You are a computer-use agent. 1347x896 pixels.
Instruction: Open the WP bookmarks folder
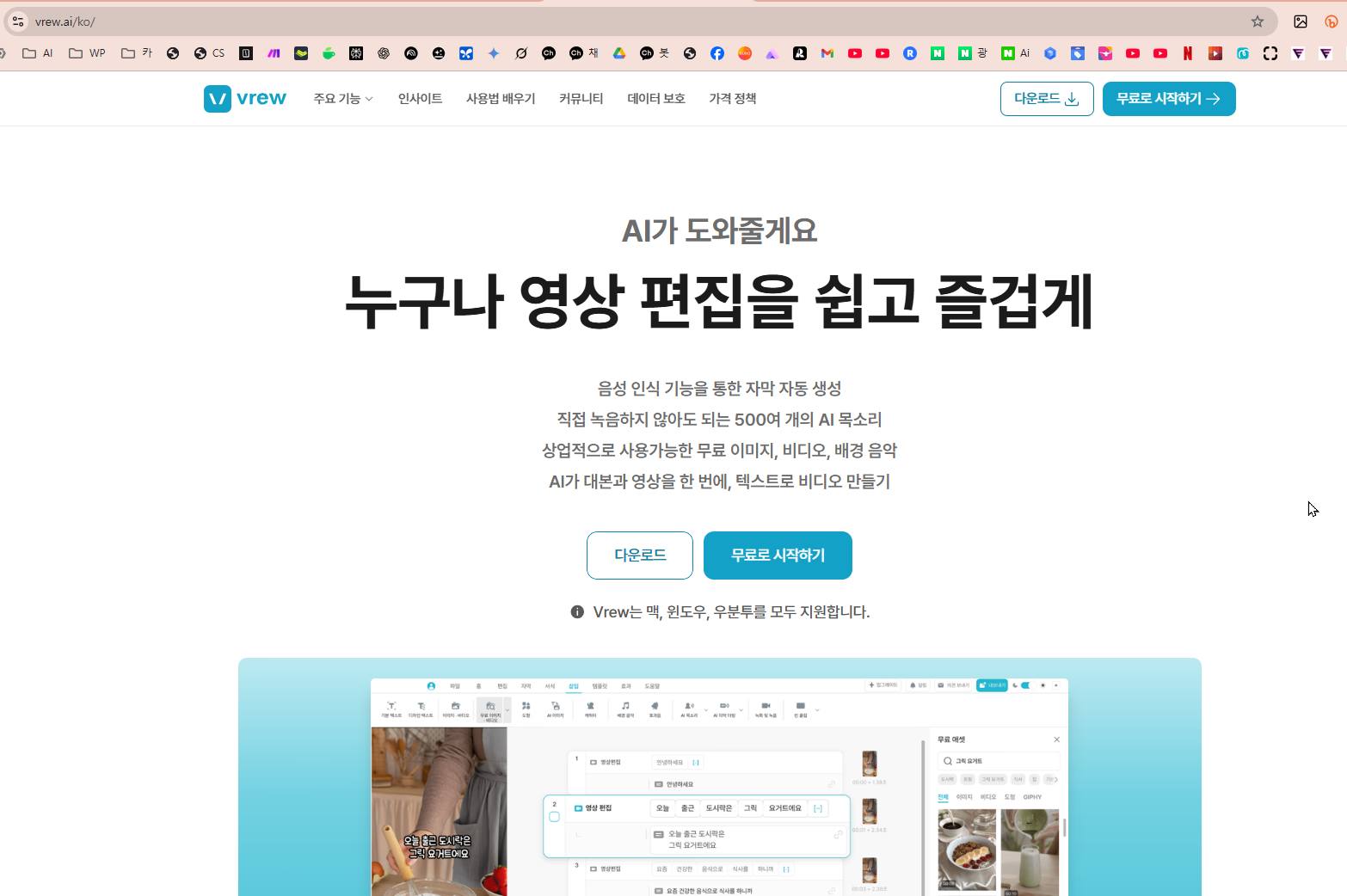click(87, 53)
